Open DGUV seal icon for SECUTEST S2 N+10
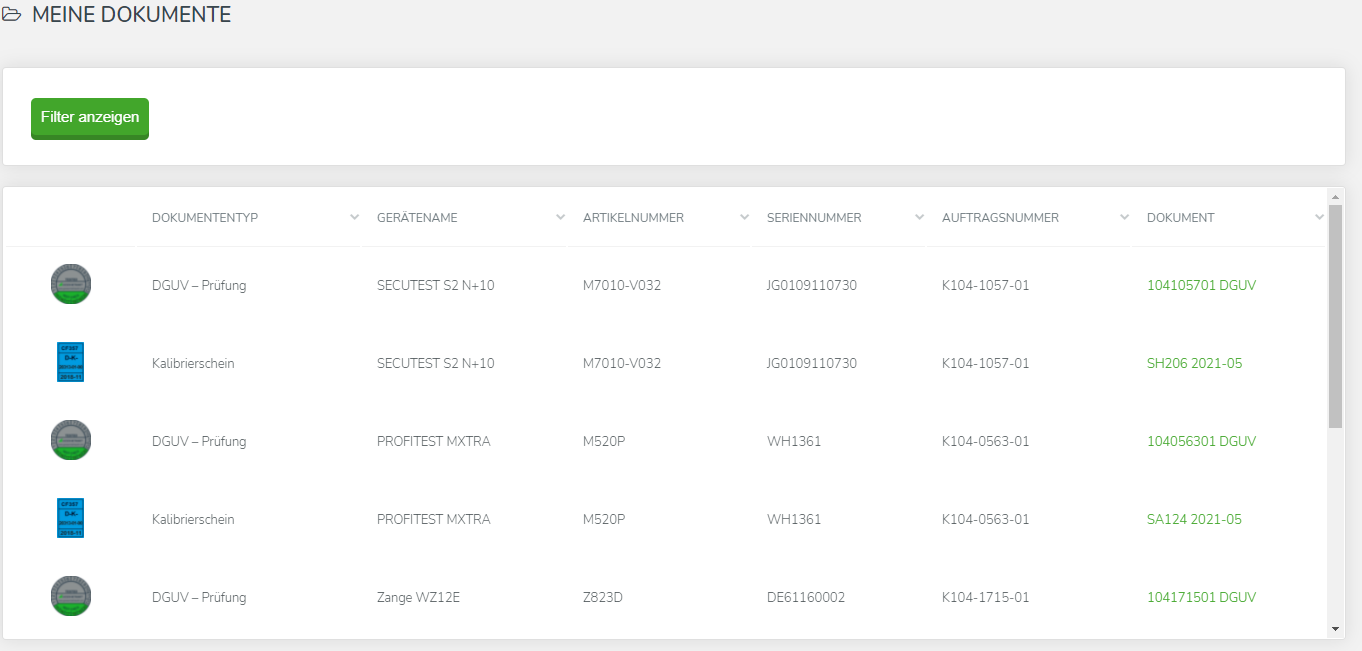The width and height of the screenshot is (1362, 651). click(71, 284)
